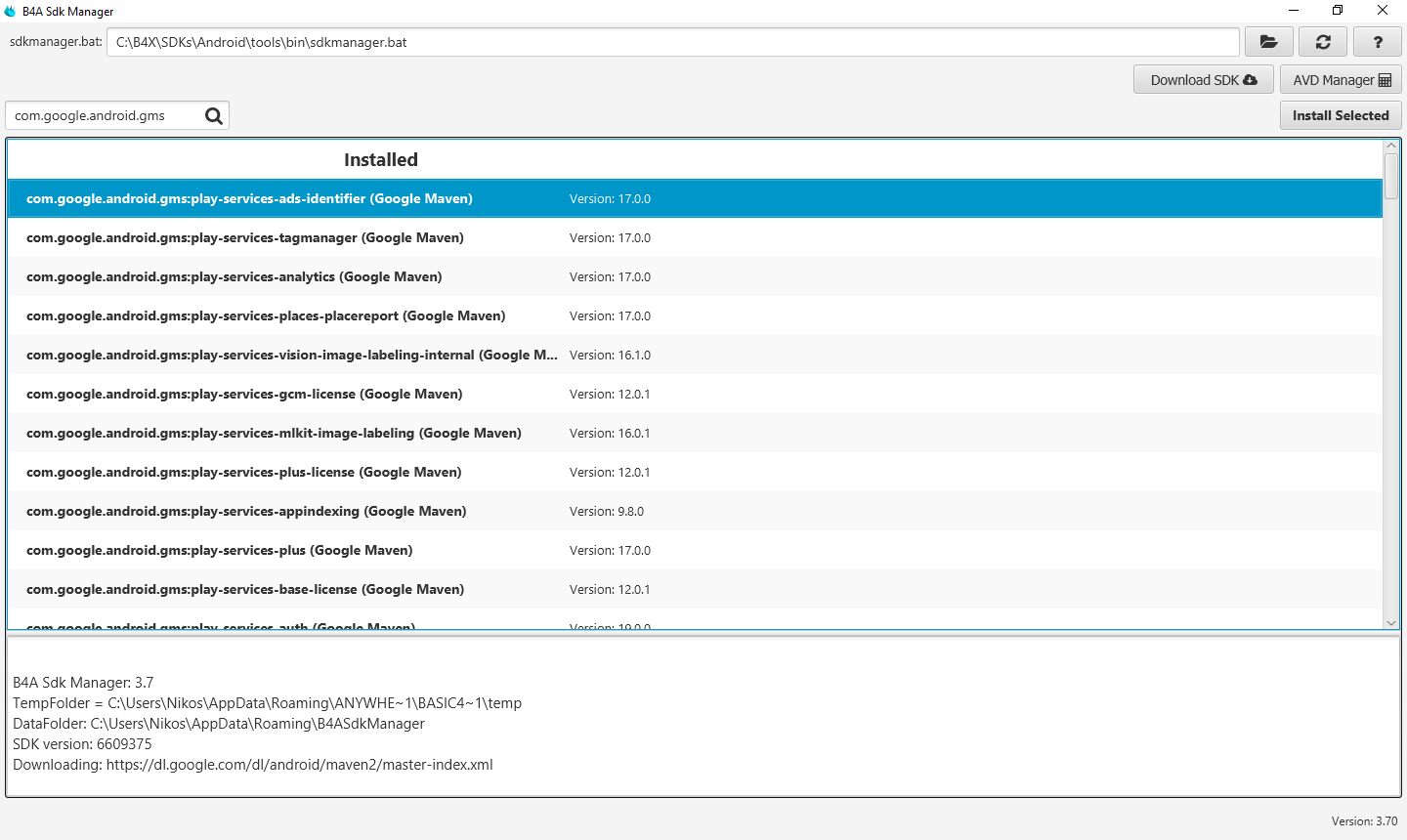
Task: Select play-services-analytics row
Action: pos(695,276)
